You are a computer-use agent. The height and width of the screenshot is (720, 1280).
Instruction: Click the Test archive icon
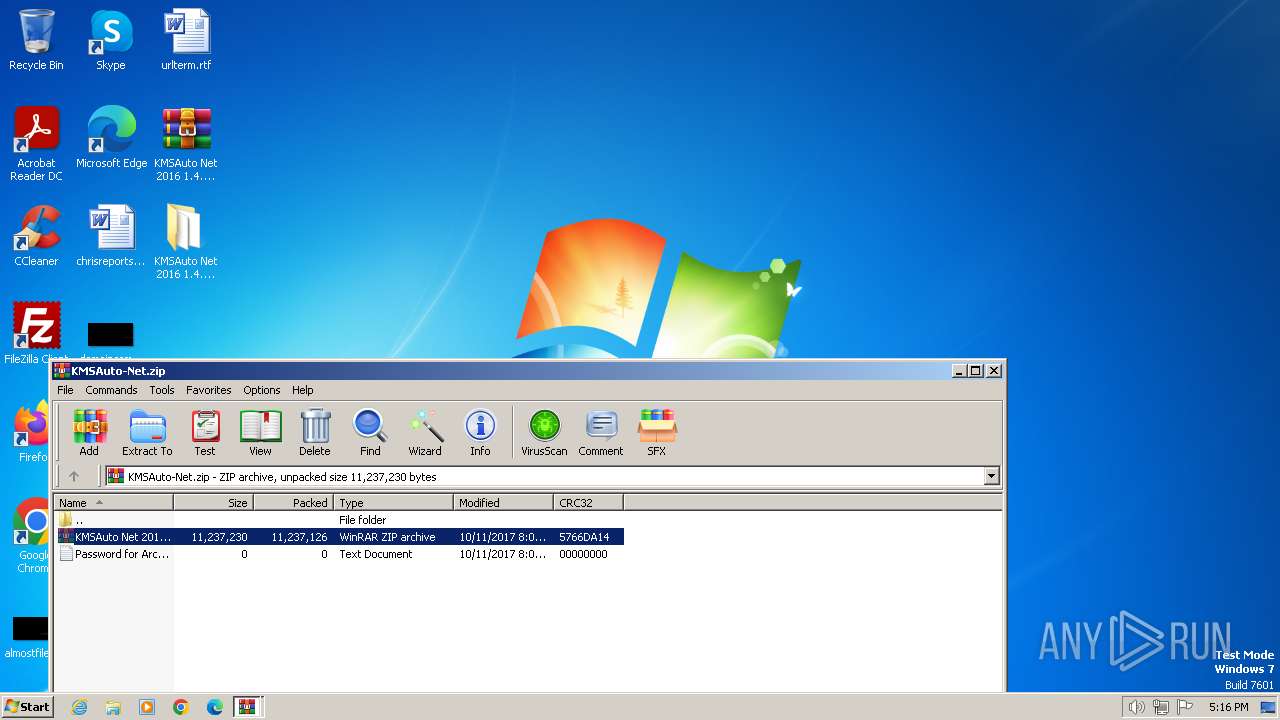[x=205, y=432]
